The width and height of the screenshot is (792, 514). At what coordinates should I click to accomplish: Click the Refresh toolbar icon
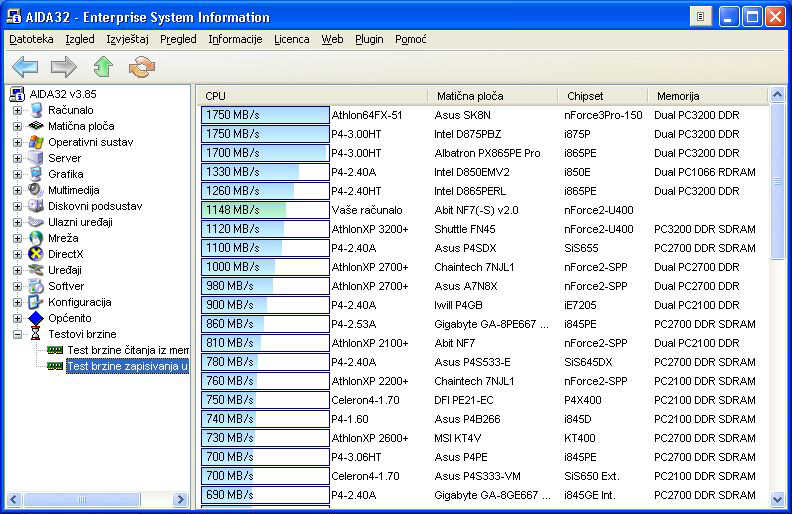coord(142,67)
